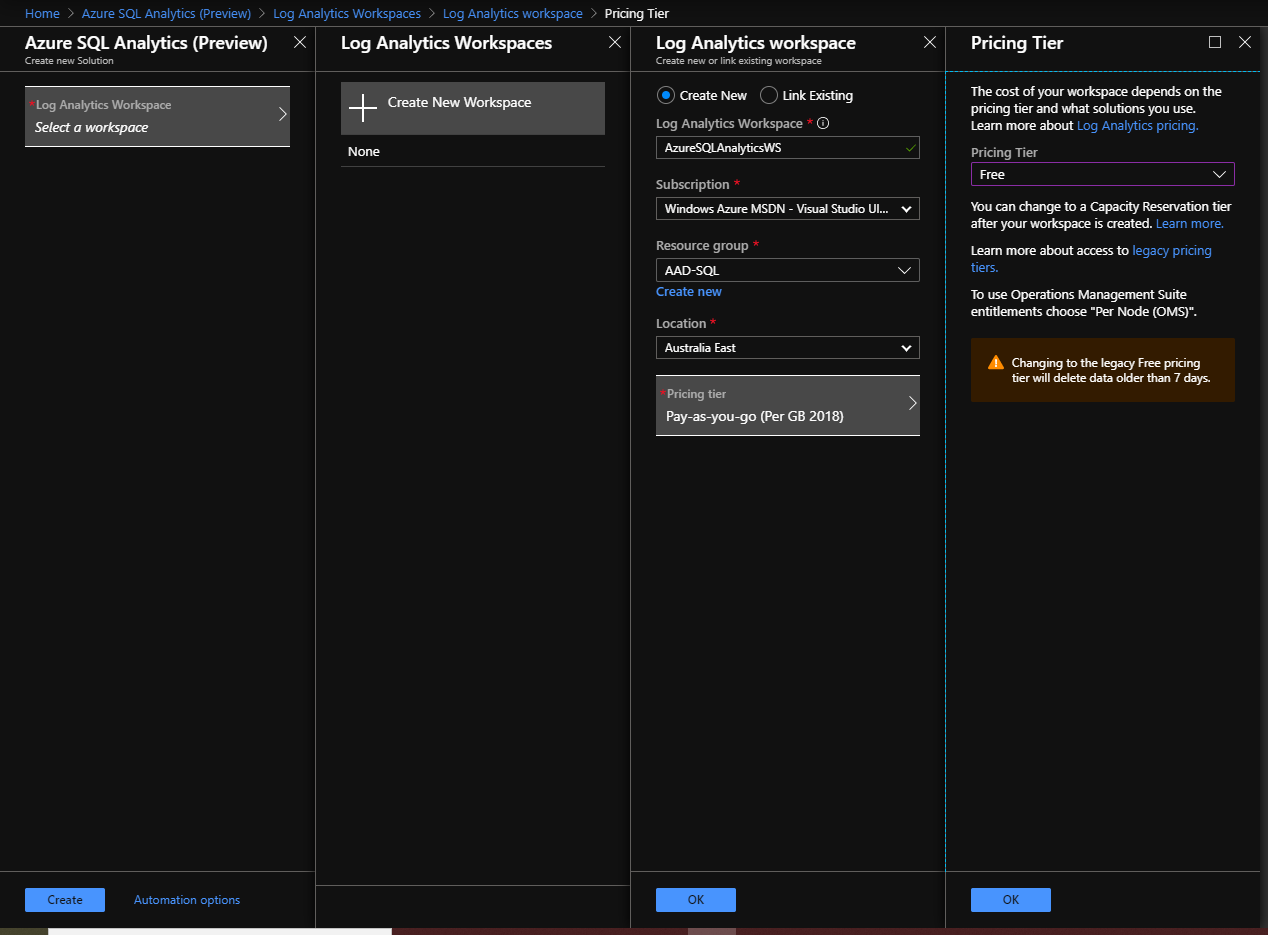1268x935 pixels.
Task: Open Log Analytics workspace breadcrumb
Action: pyautogui.click(x=513, y=14)
